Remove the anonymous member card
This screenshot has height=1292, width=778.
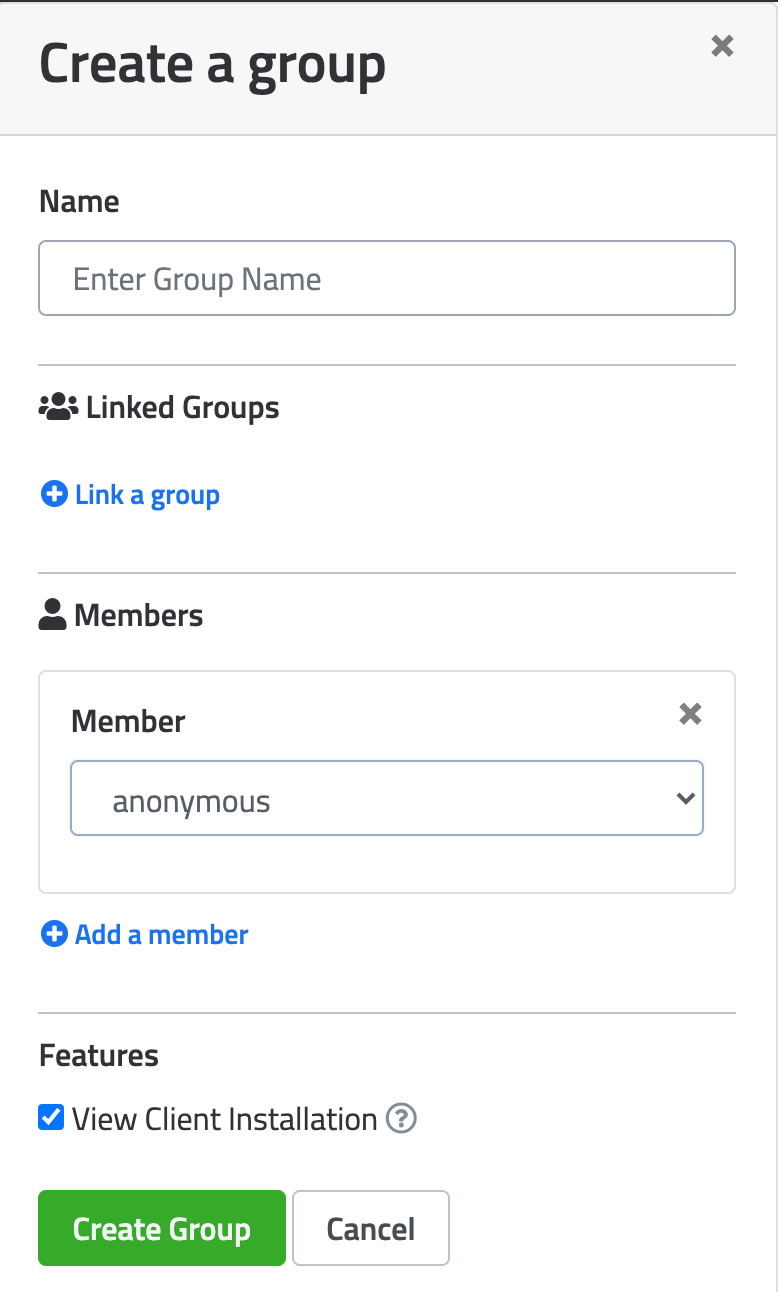(690, 714)
